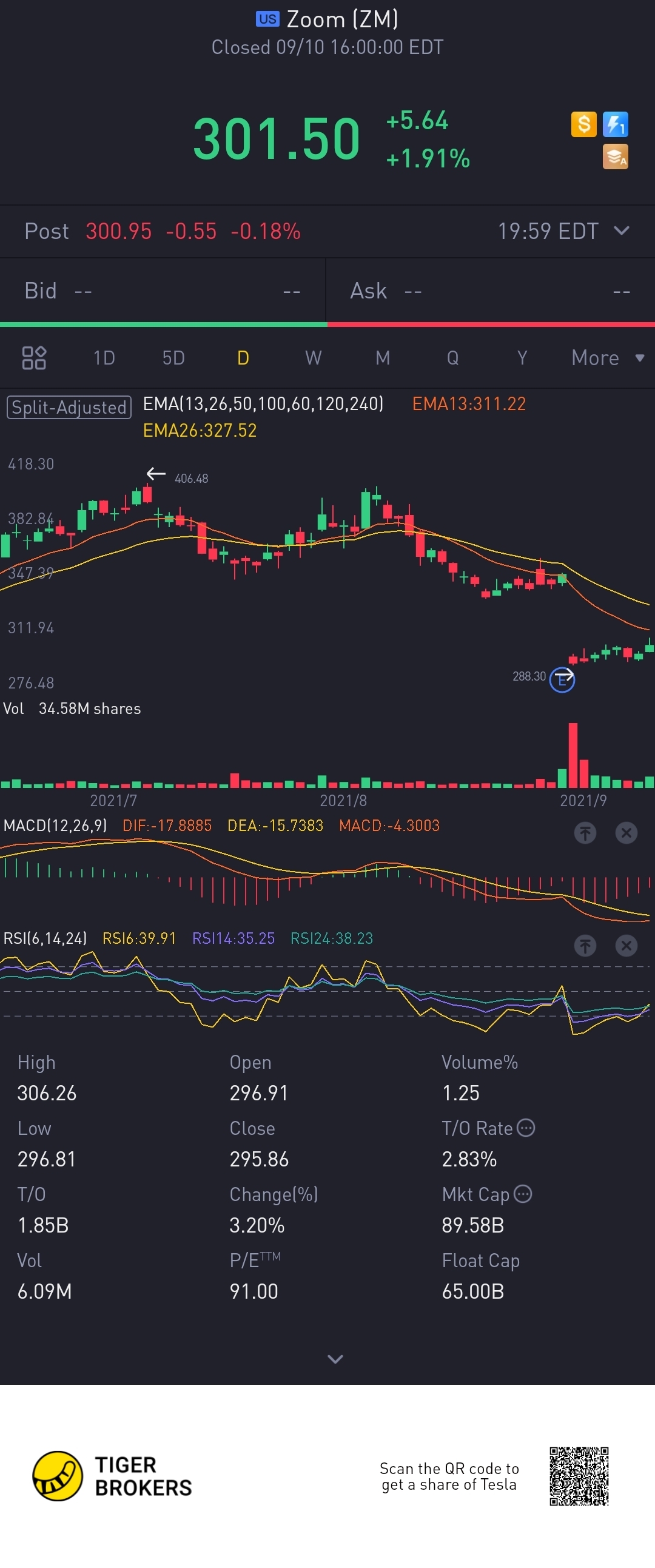Tap Scan the QR code promo text
655x1568 pixels.
point(449,1476)
